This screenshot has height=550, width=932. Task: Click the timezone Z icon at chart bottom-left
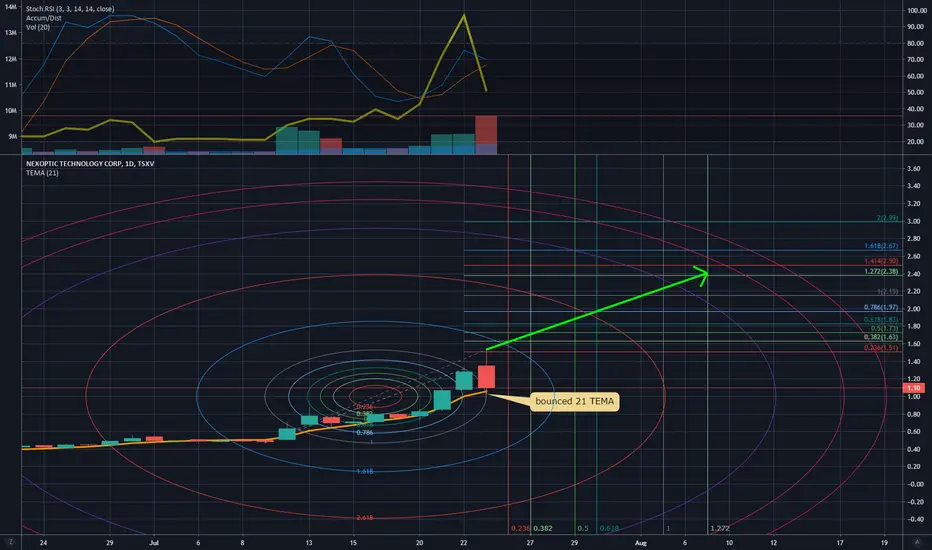[10, 542]
